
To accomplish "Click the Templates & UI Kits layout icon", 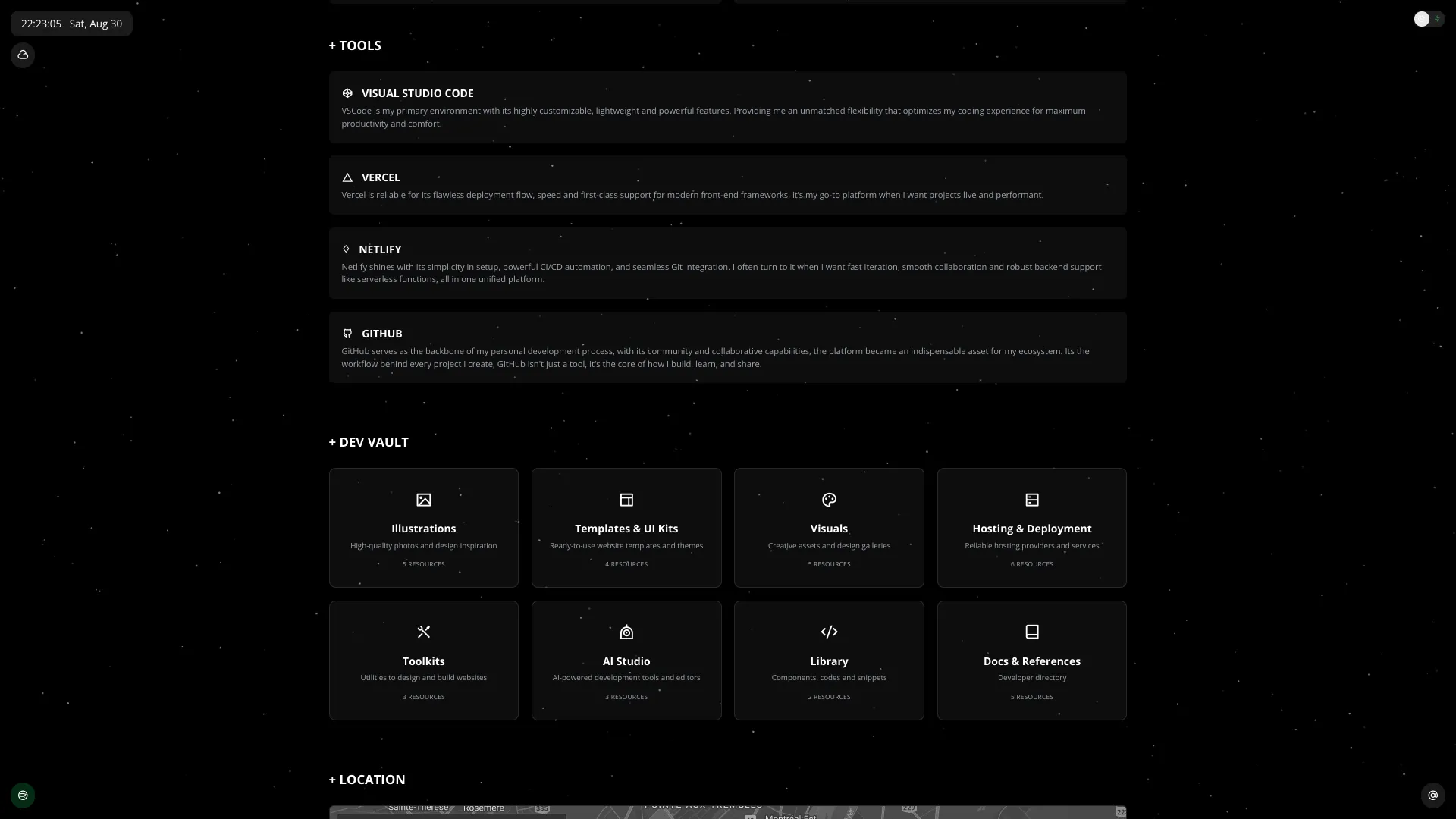I will click(x=626, y=500).
